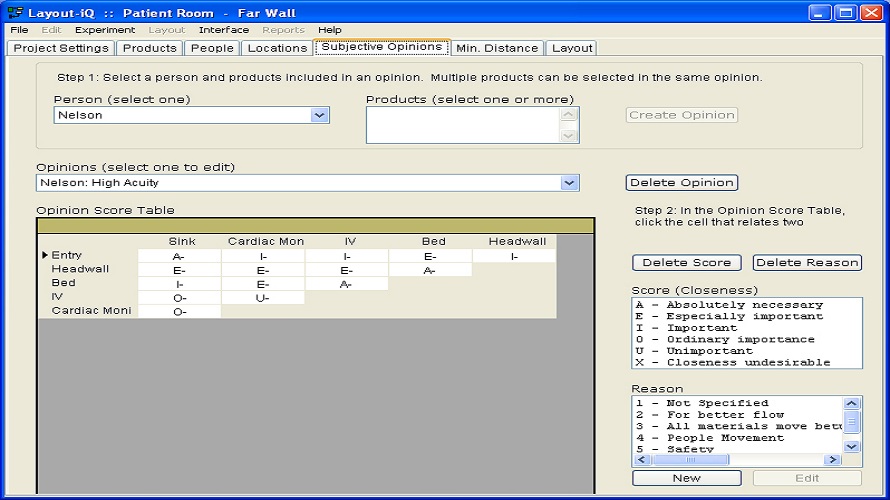Choose 'X - Closeness undesirable' score
890x500 pixels.
pos(732,362)
